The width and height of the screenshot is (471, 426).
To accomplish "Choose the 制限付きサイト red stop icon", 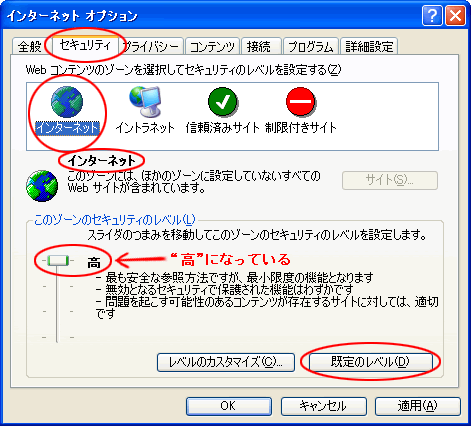I will [301, 102].
